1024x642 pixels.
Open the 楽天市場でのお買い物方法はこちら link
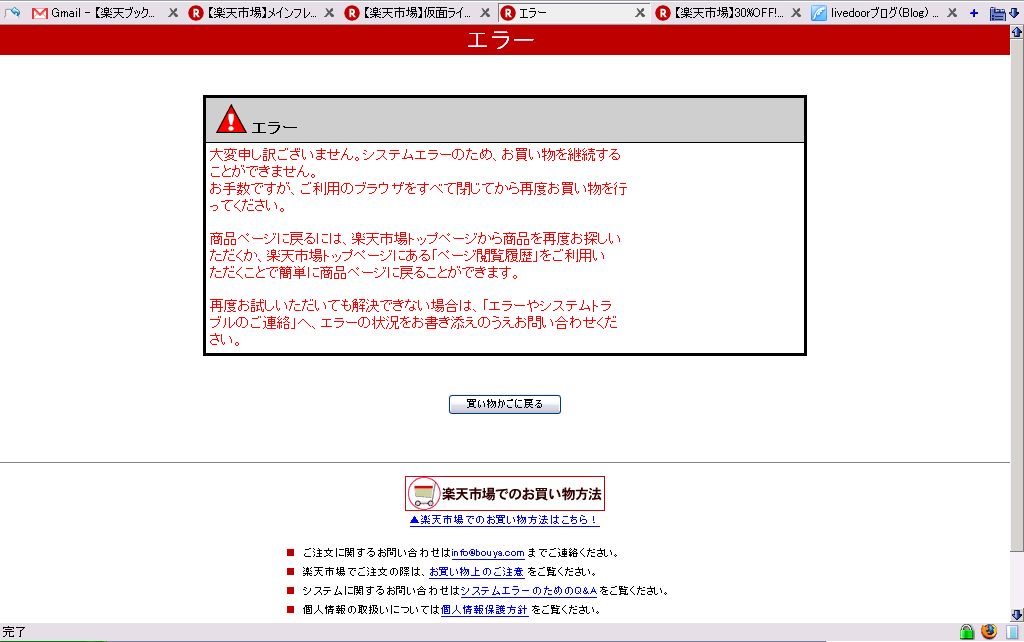pyautogui.click(x=504, y=520)
